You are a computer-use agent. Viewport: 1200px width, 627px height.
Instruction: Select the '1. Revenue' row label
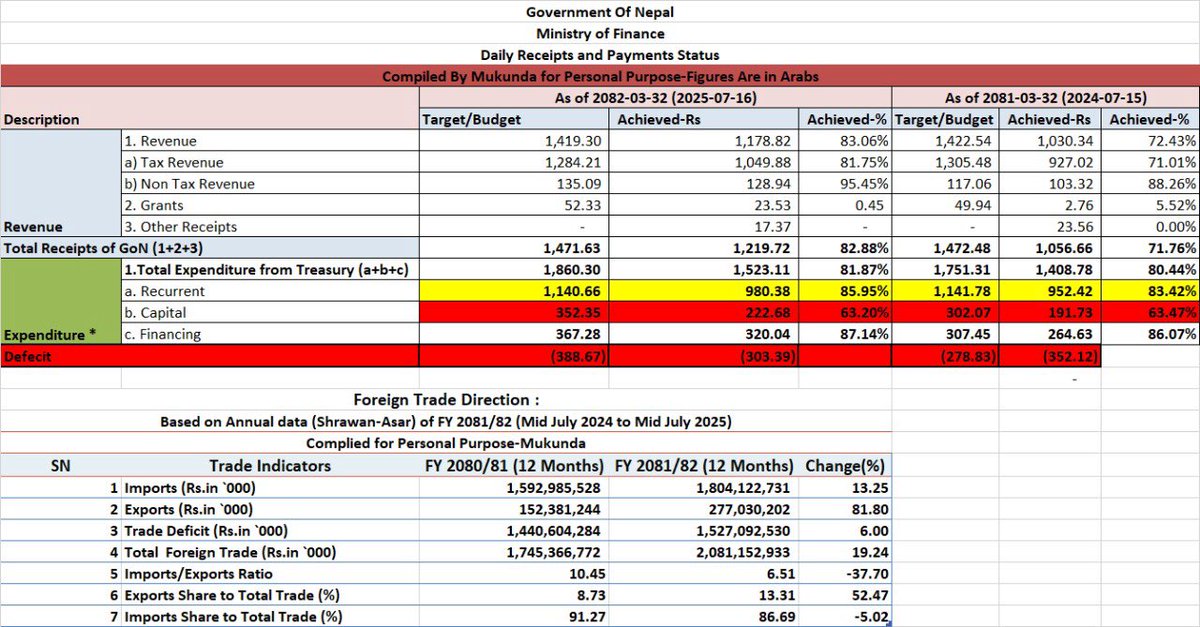coord(160,141)
